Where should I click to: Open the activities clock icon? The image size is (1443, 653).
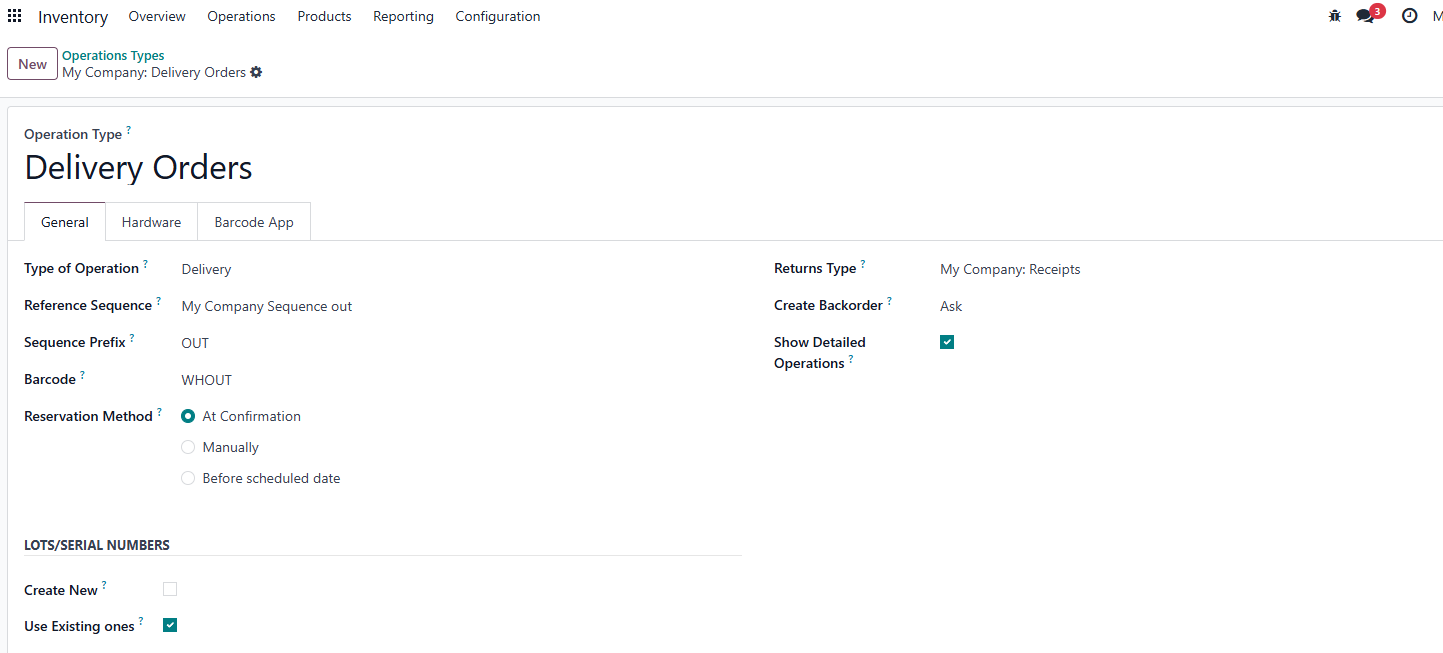tap(1410, 16)
